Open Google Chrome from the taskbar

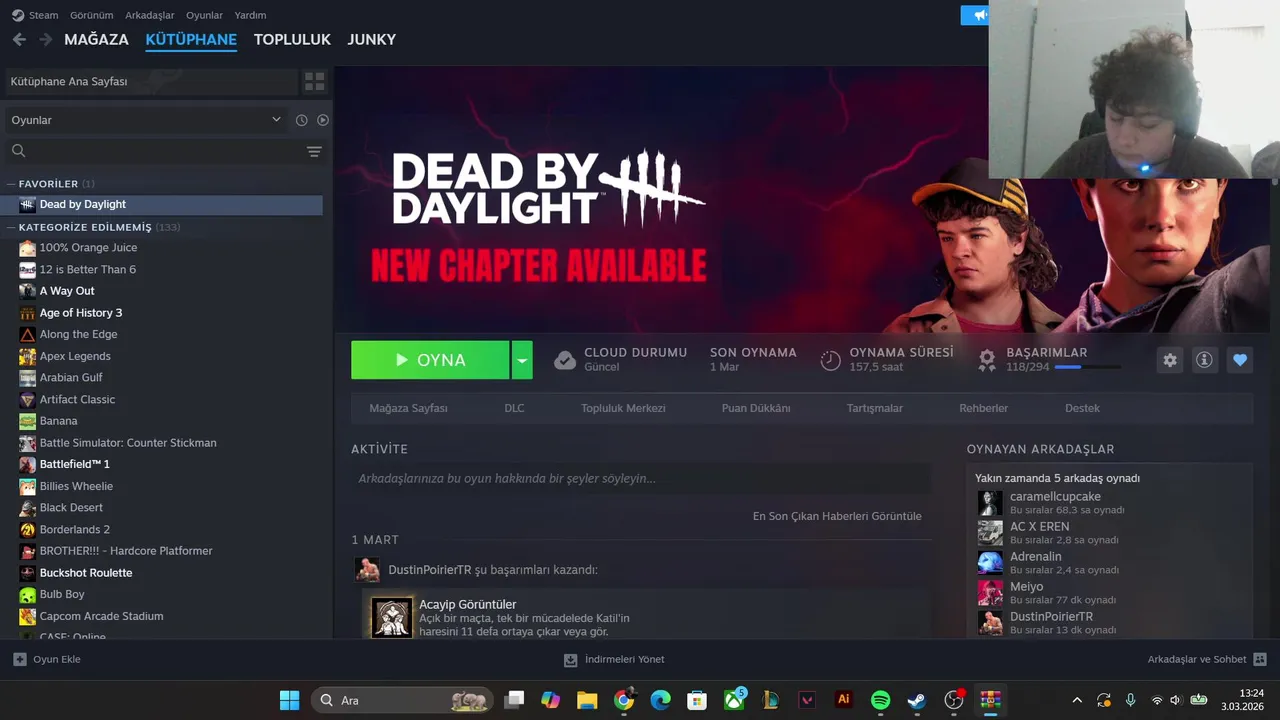[624, 700]
